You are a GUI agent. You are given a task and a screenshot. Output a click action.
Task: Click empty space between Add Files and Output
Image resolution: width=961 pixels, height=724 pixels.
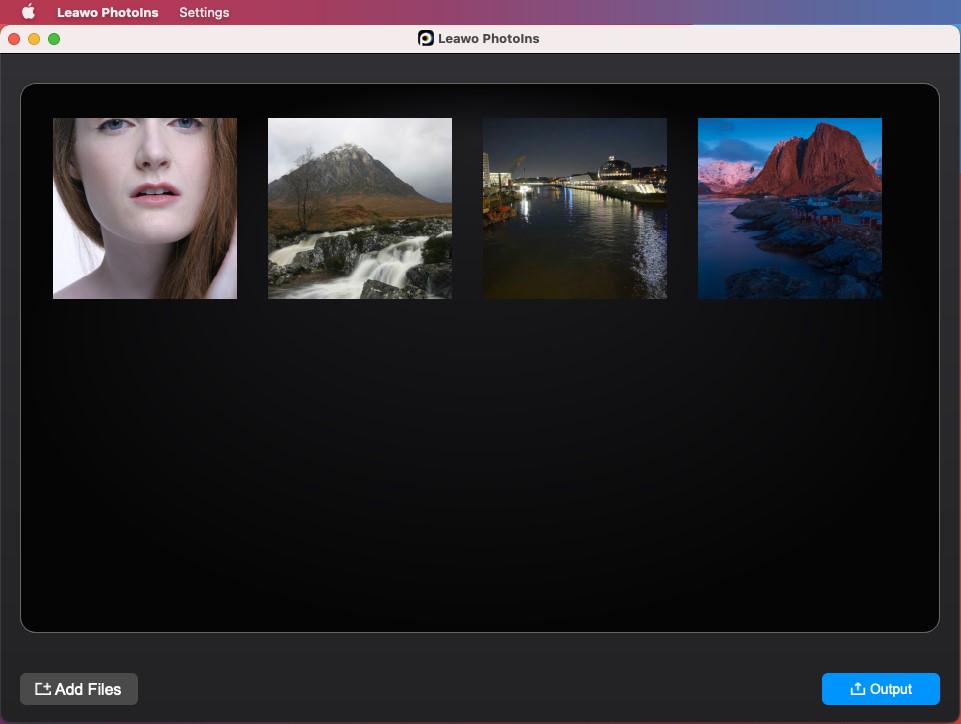pyautogui.click(x=480, y=689)
